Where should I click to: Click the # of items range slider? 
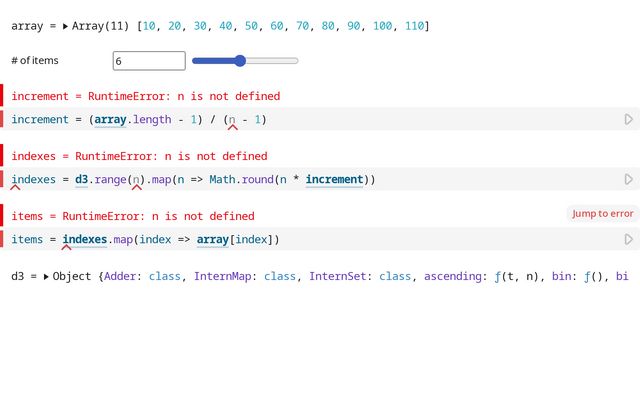point(245,61)
